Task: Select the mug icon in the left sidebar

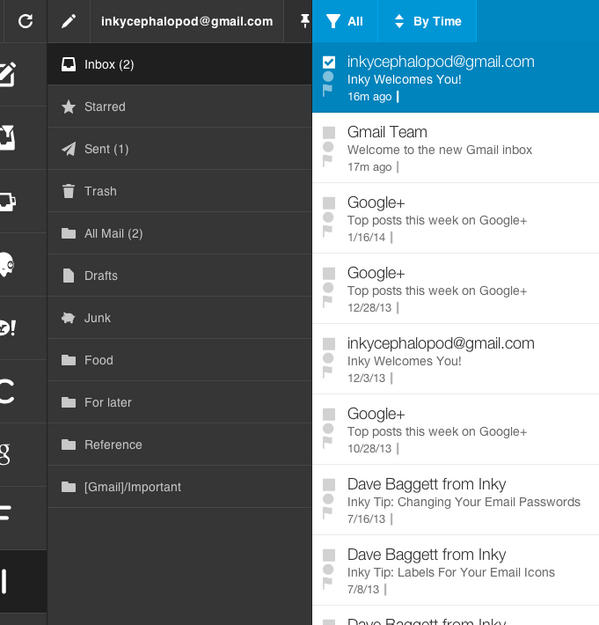Action: pos(8,201)
